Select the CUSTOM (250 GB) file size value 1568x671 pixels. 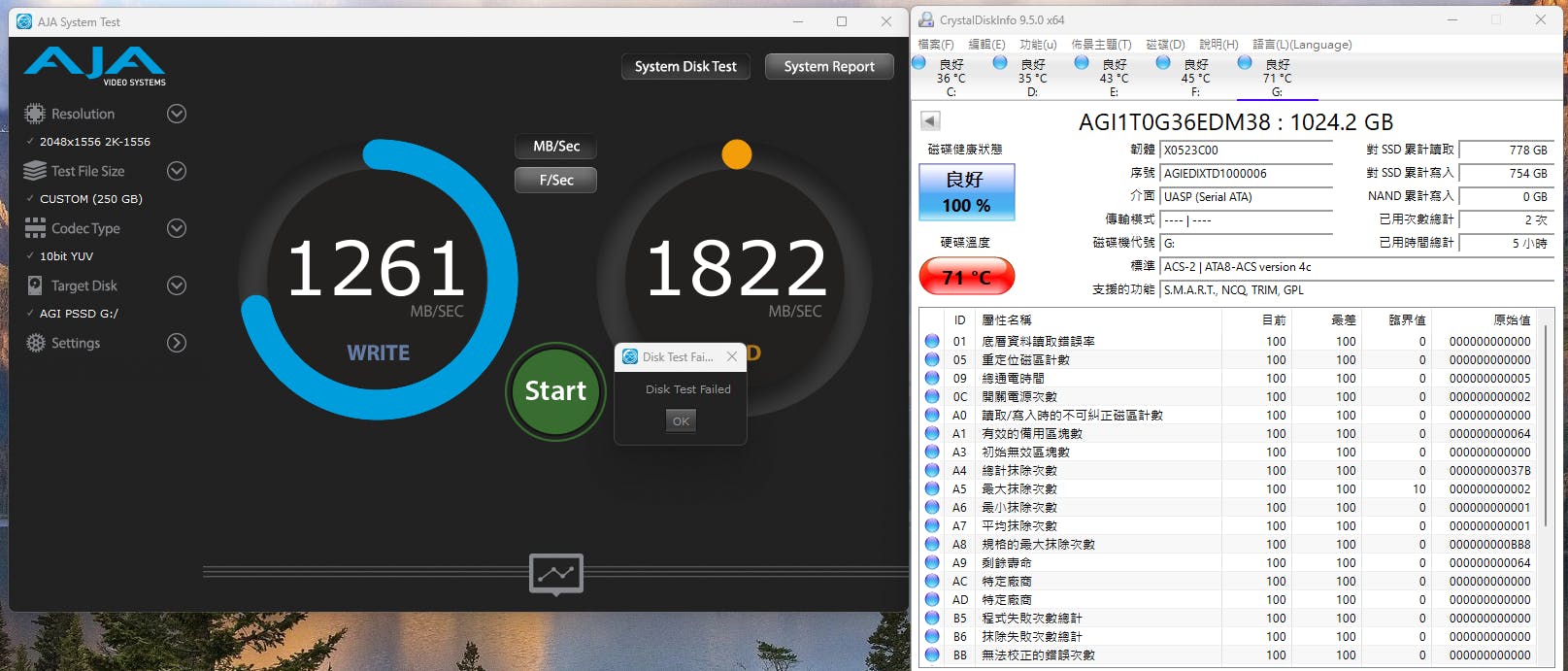click(x=91, y=199)
